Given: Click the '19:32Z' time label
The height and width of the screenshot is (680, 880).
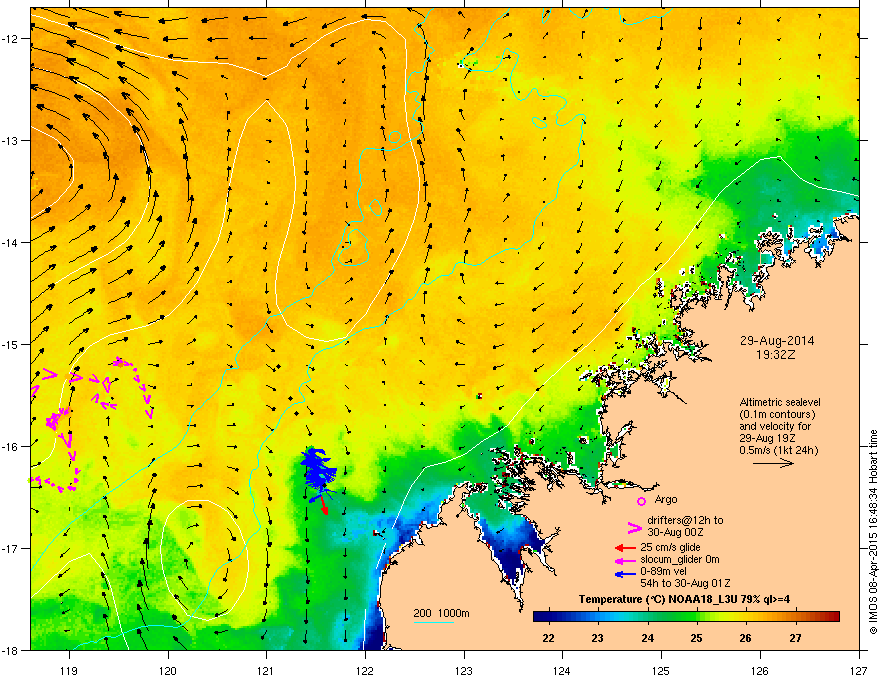Looking at the screenshot, I should (776, 355).
